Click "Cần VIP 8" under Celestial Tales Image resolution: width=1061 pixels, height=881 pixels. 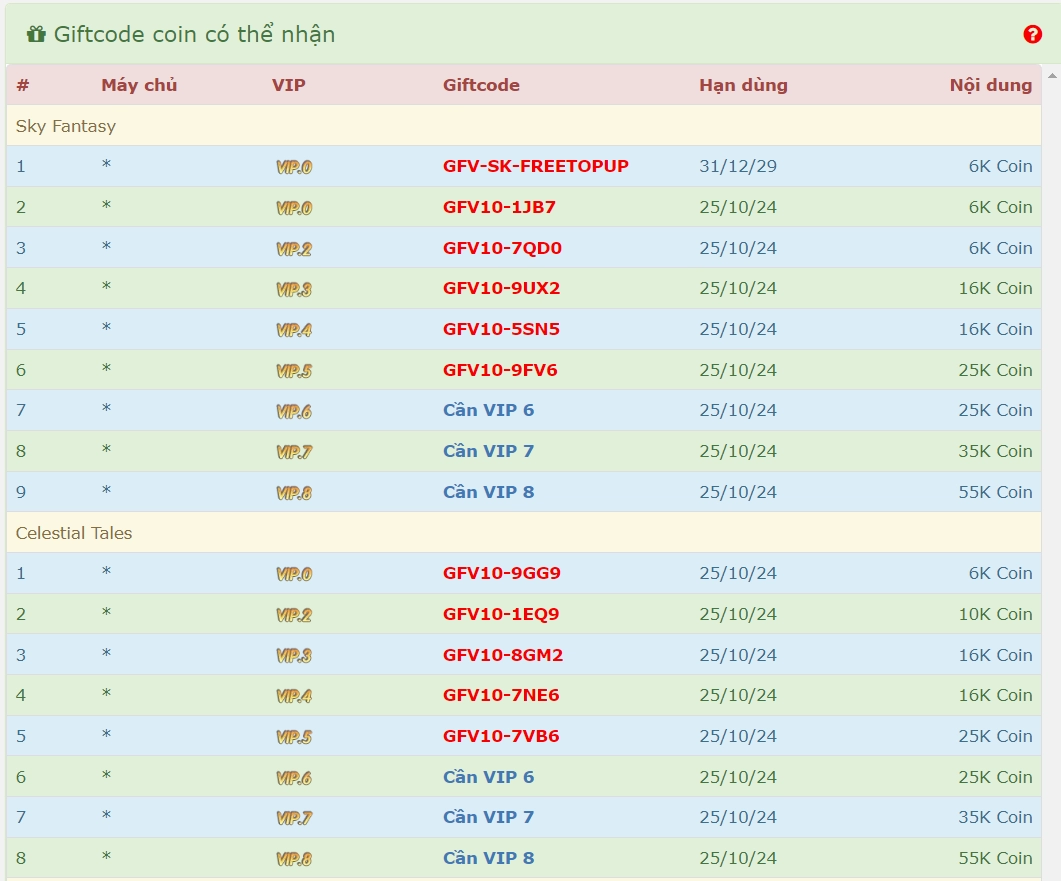coord(488,858)
